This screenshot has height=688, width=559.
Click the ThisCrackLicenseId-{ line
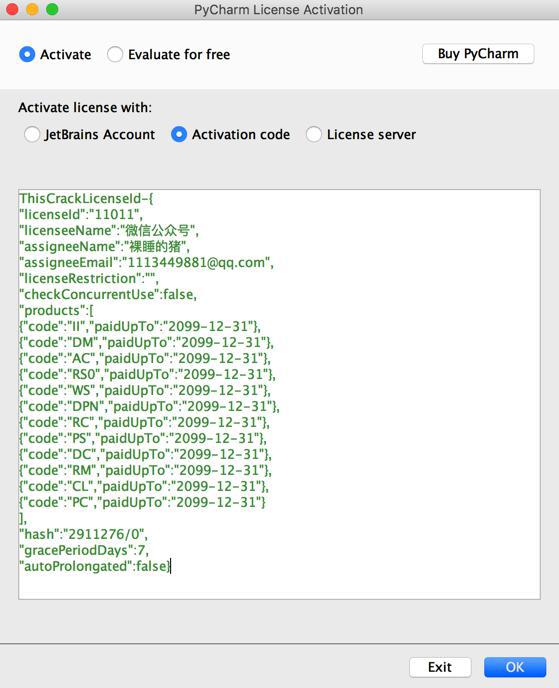(x=86, y=199)
